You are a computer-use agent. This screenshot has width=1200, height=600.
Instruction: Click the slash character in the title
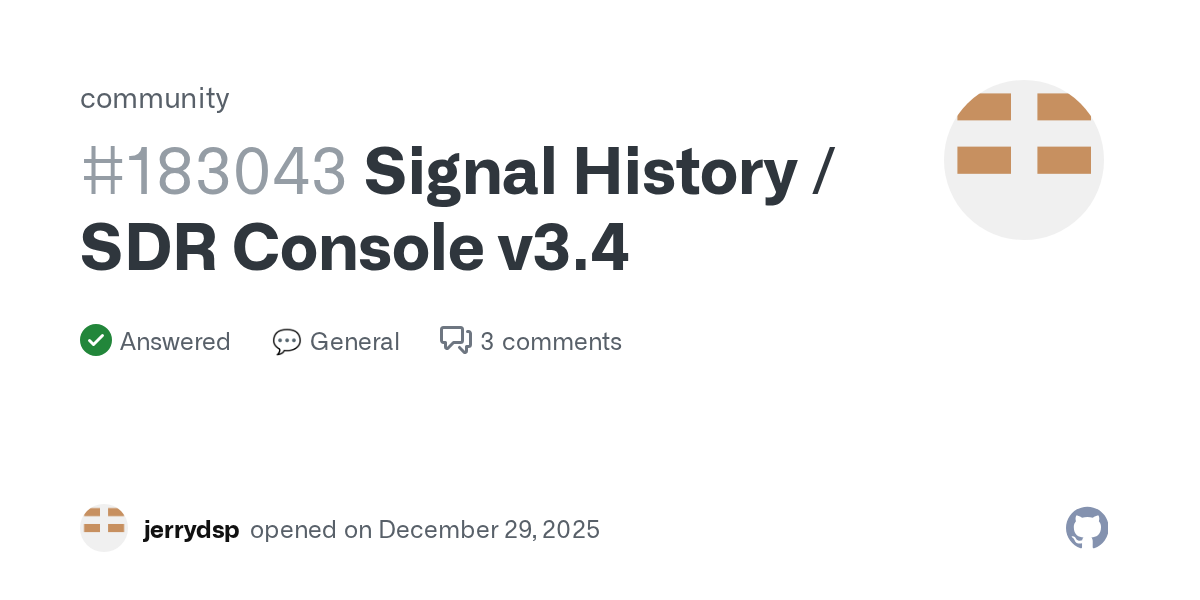(822, 171)
